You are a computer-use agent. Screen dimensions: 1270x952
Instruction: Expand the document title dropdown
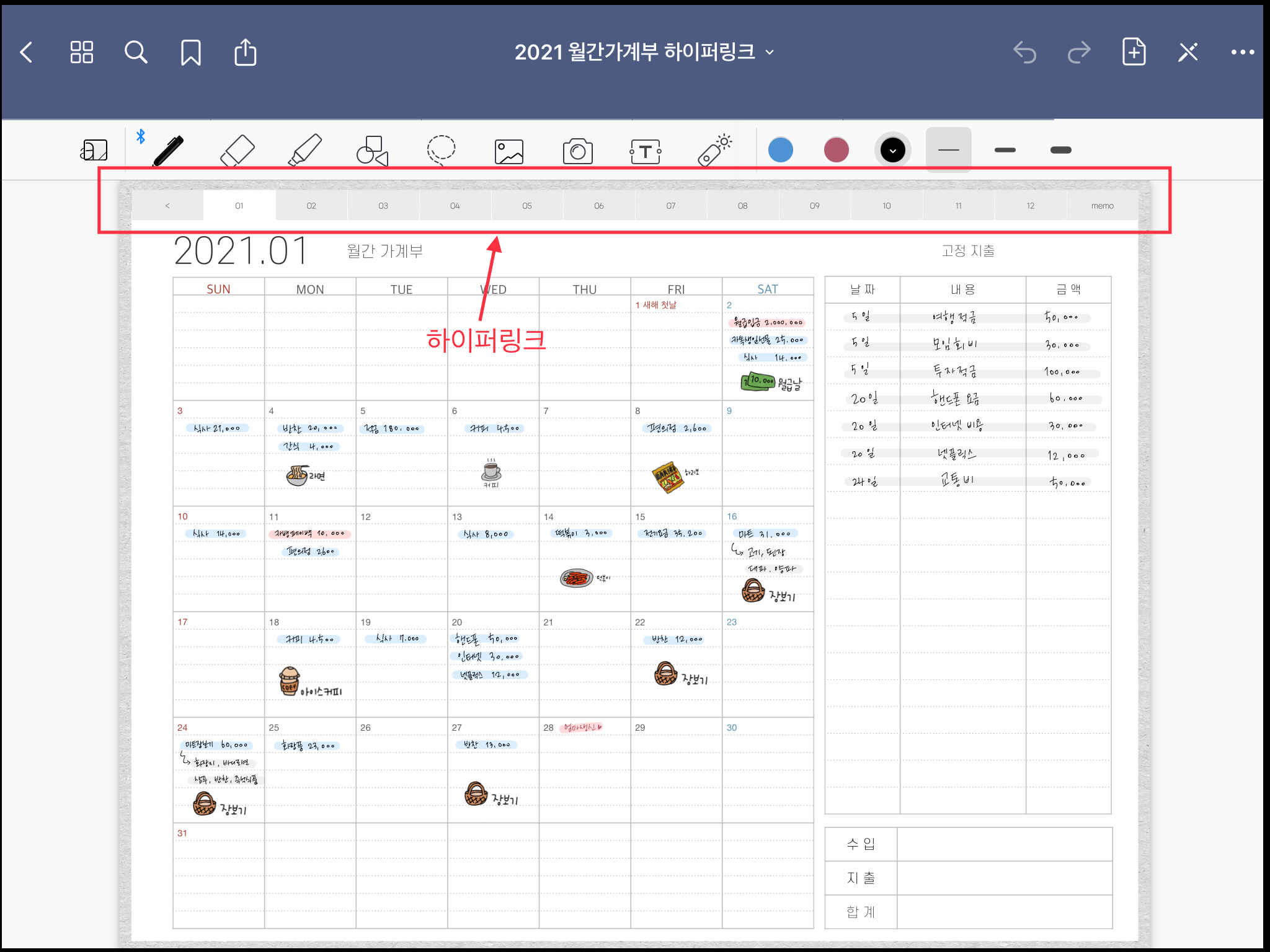coord(770,53)
